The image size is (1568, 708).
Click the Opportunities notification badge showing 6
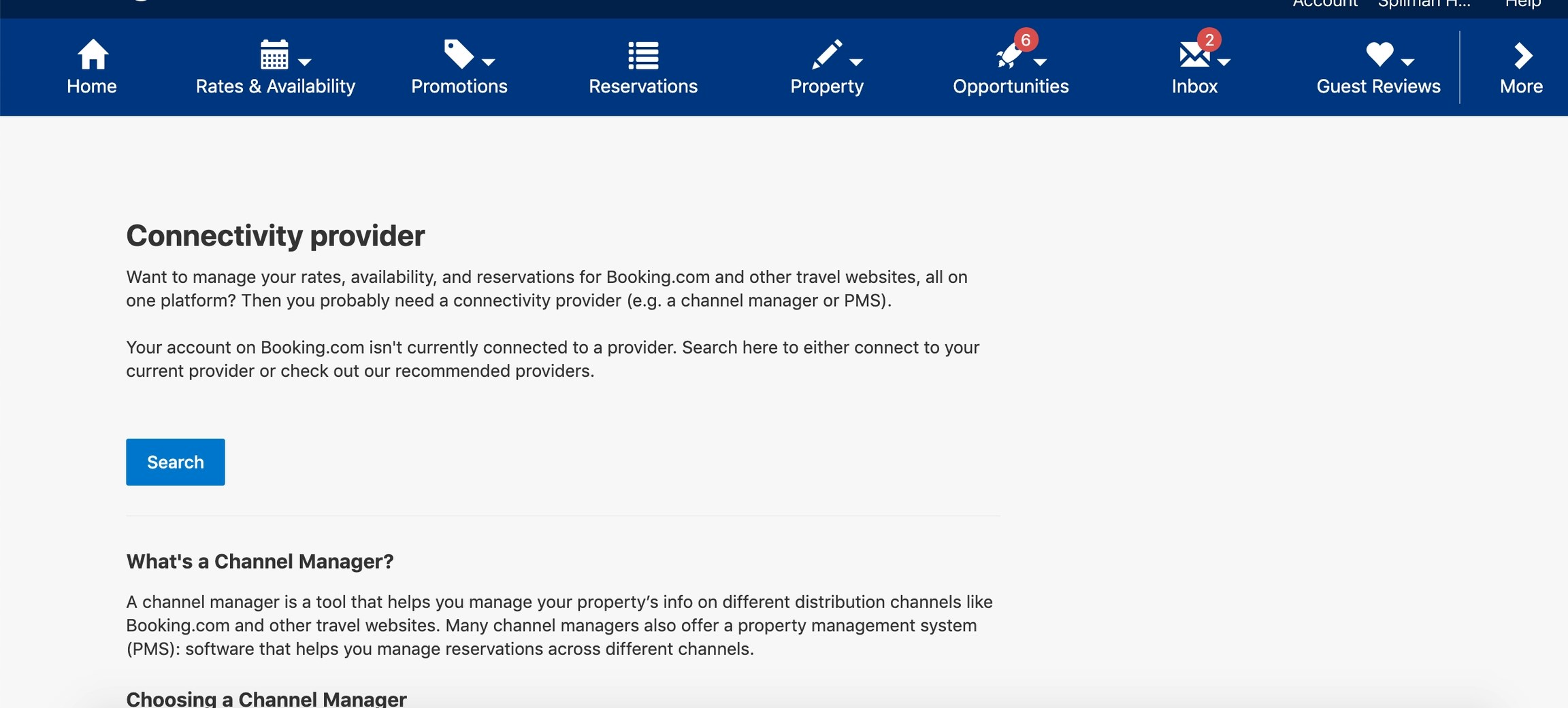[1026, 39]
